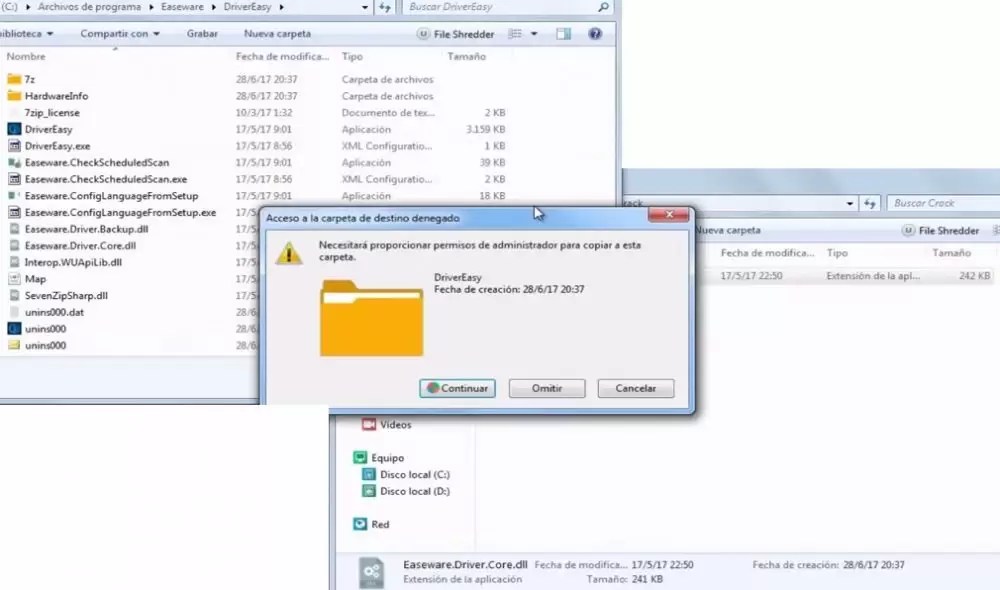The image size is (1000, 590).
Task: Toggle the preview pane icon in DriverEasy toolbar
Action: coord(563,34)
